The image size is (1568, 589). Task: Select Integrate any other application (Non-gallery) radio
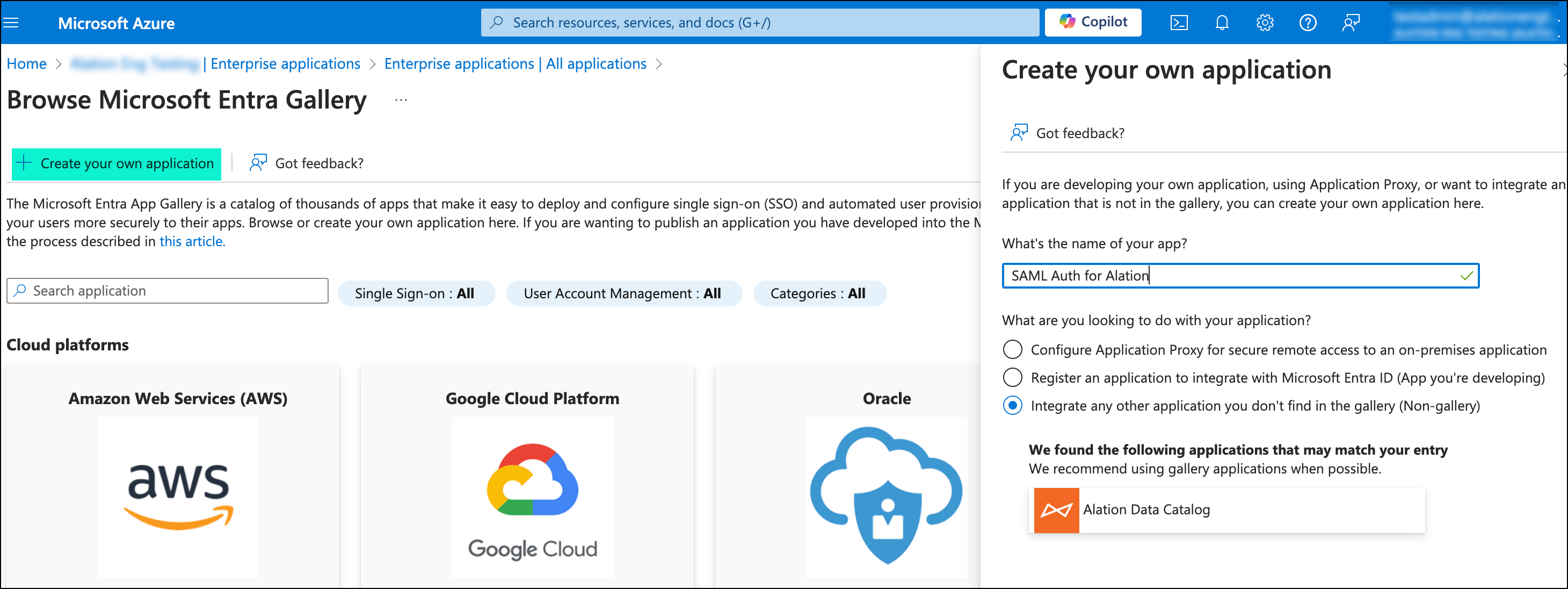click(1012, 406)
